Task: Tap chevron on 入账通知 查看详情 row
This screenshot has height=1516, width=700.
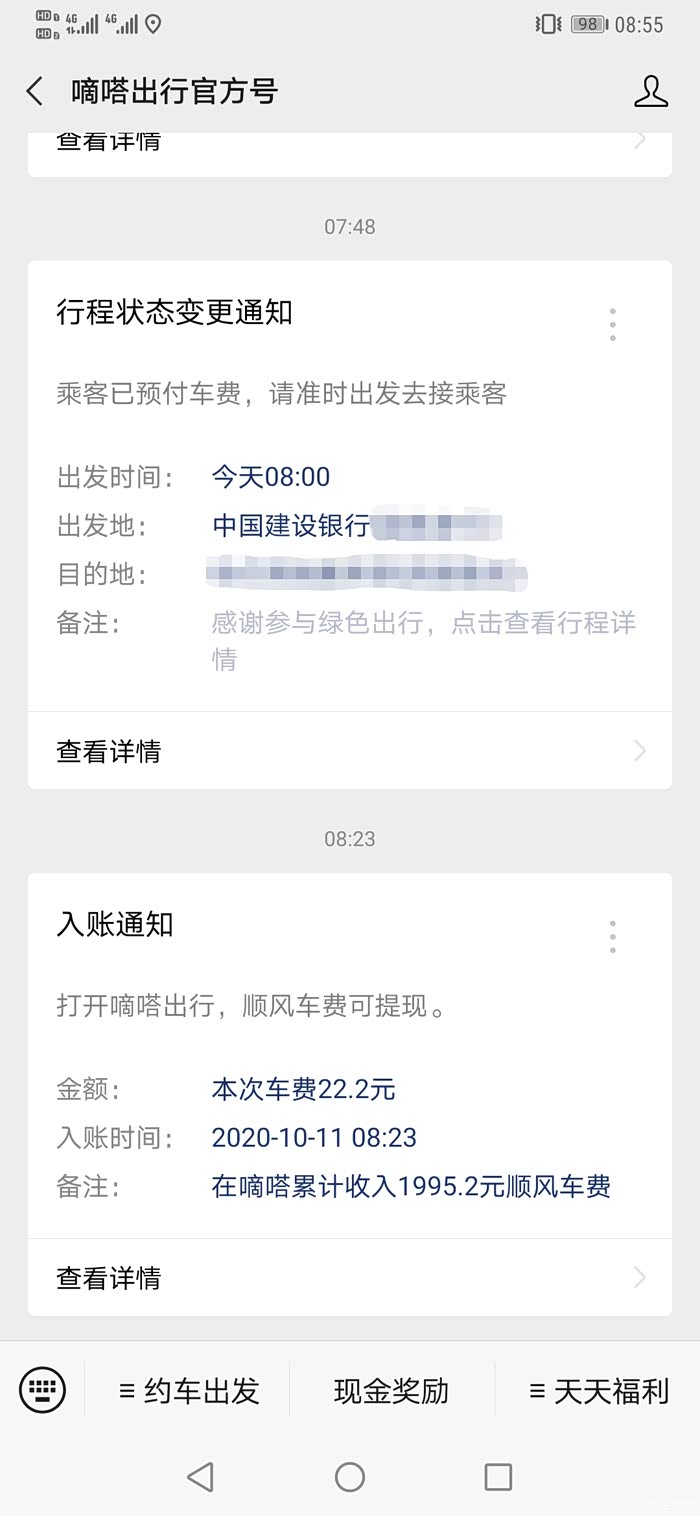Action: tap(640, 1278)
